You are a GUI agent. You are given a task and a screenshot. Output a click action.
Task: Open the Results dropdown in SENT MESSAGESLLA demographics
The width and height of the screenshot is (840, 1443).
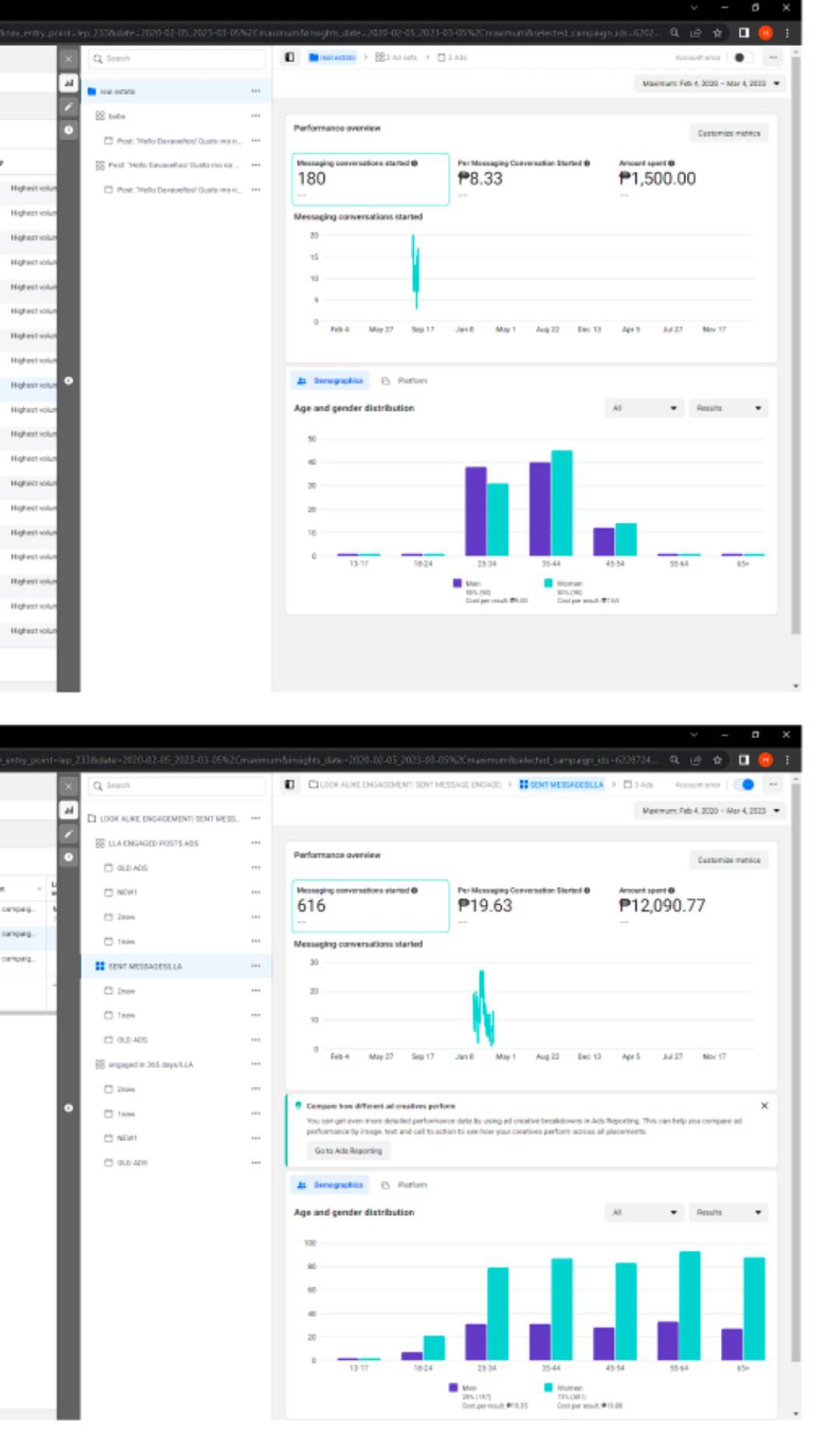[x=728, y=1212]
